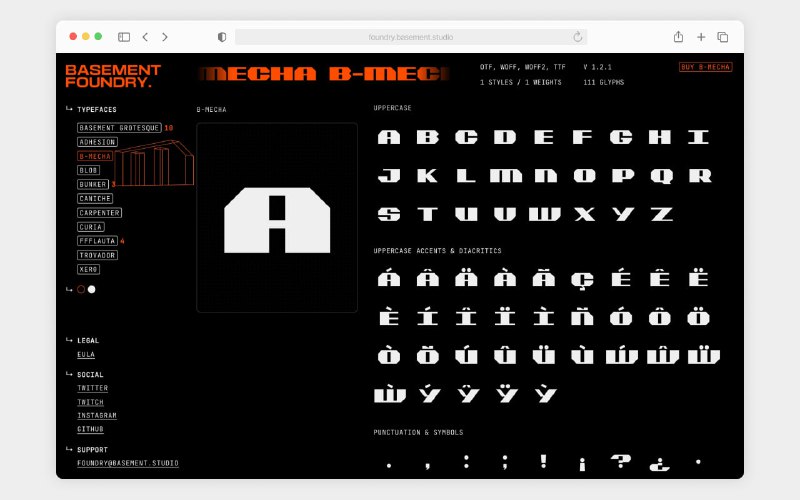Viewport: 800px width, 500px height.
Task: Pick uppercase glyph R
Action: click(700, 176)
